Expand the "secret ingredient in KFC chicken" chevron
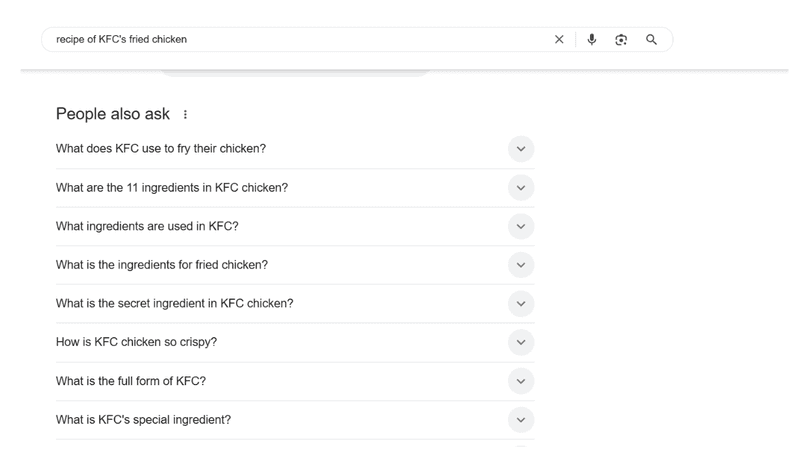Image resolution: width=800 pixels, height=457 pixels. [x=520, y=304]
